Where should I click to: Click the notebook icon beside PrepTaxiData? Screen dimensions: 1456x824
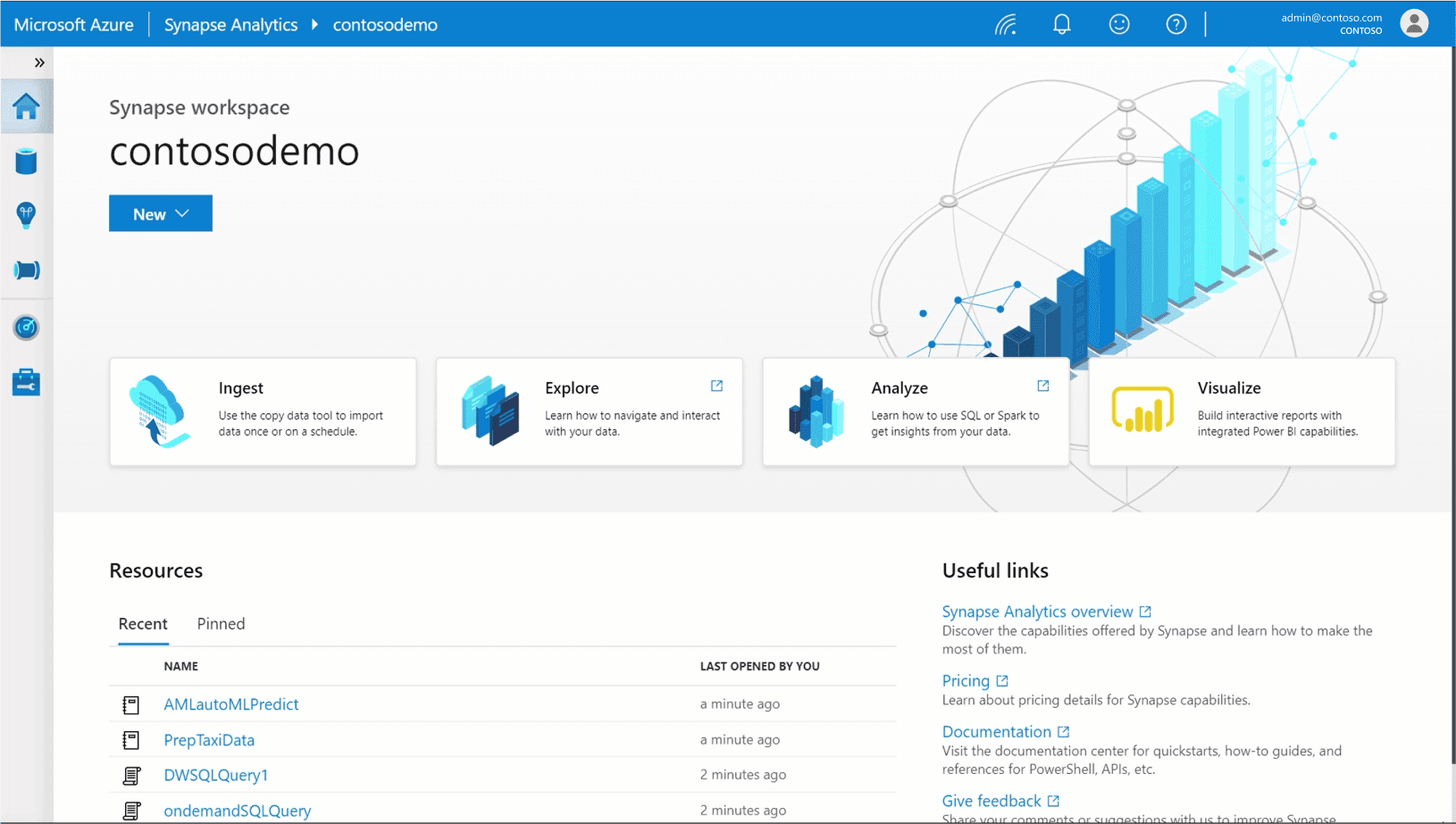point(130,739)
